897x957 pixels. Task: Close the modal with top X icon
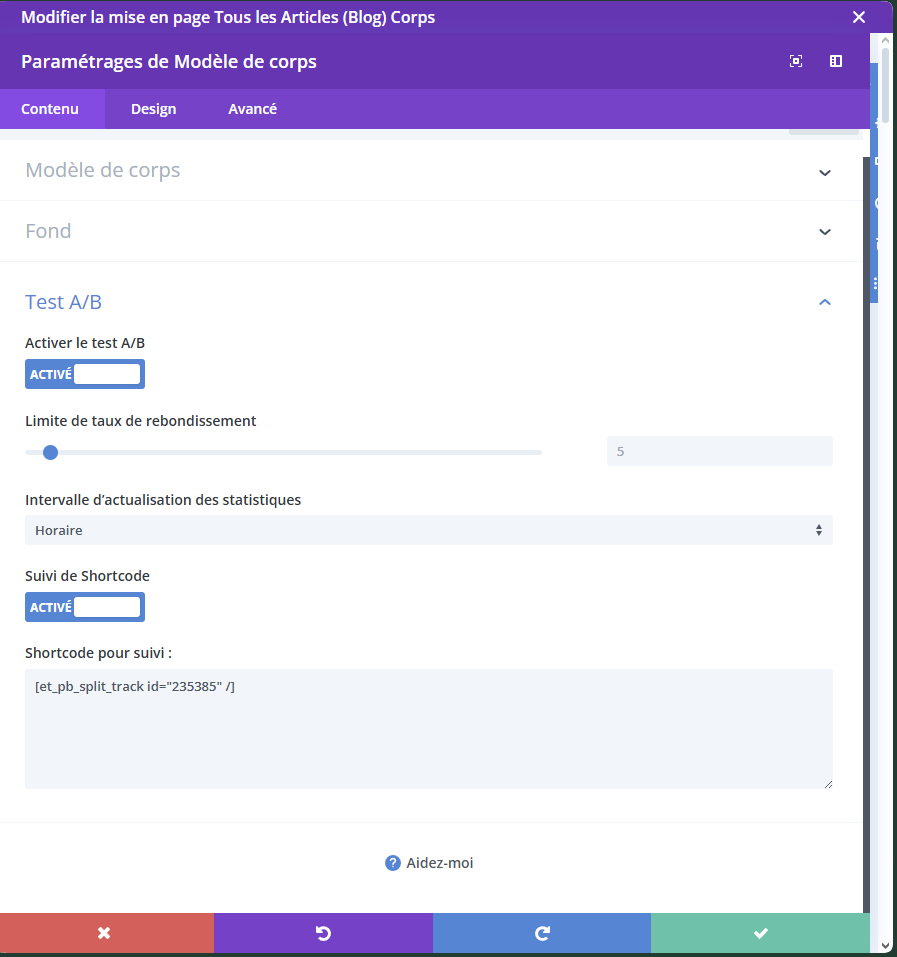pyautogui.click(x=858, y=17)
